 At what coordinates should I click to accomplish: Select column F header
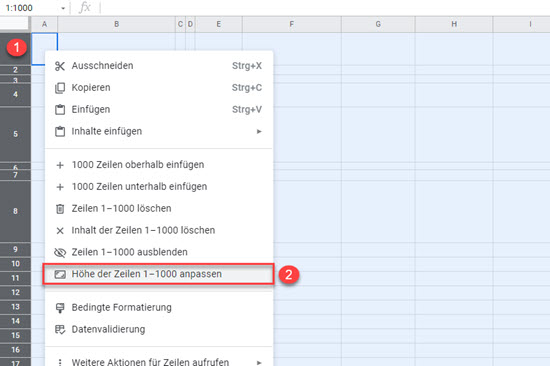tap(291, 24)
